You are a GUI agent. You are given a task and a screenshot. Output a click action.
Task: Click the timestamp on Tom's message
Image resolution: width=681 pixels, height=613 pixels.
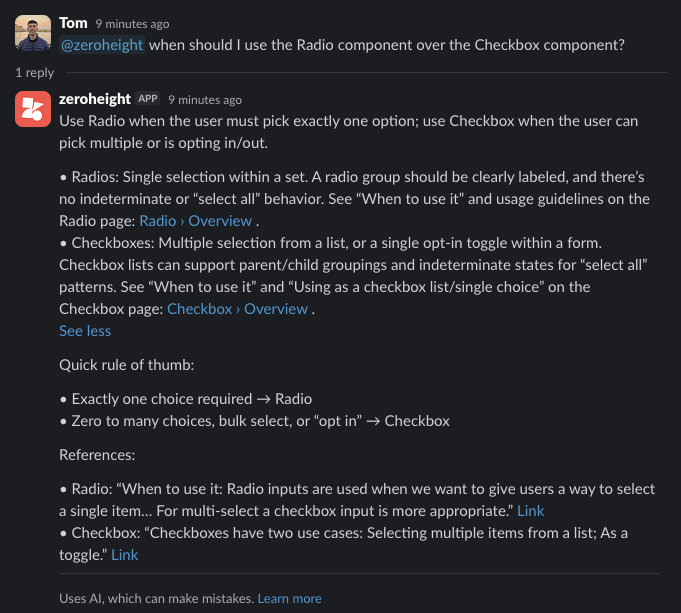[132, 23]
